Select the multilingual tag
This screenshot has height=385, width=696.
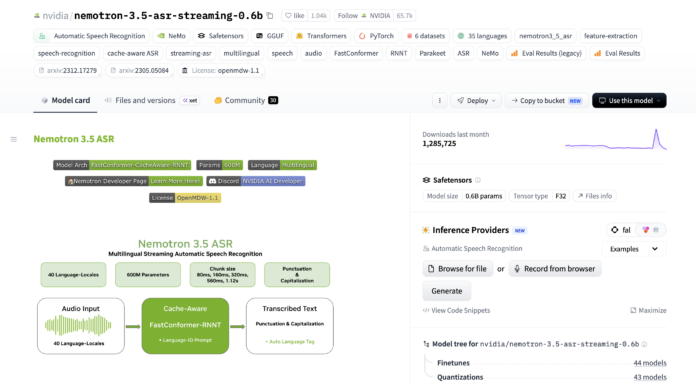tap(241, 53)
